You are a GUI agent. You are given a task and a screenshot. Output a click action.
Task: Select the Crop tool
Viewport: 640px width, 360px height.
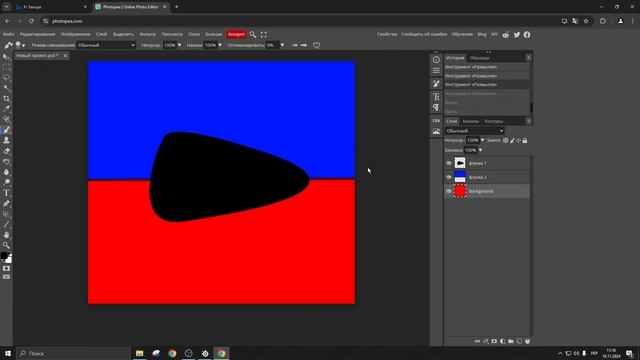pos(6,98)
